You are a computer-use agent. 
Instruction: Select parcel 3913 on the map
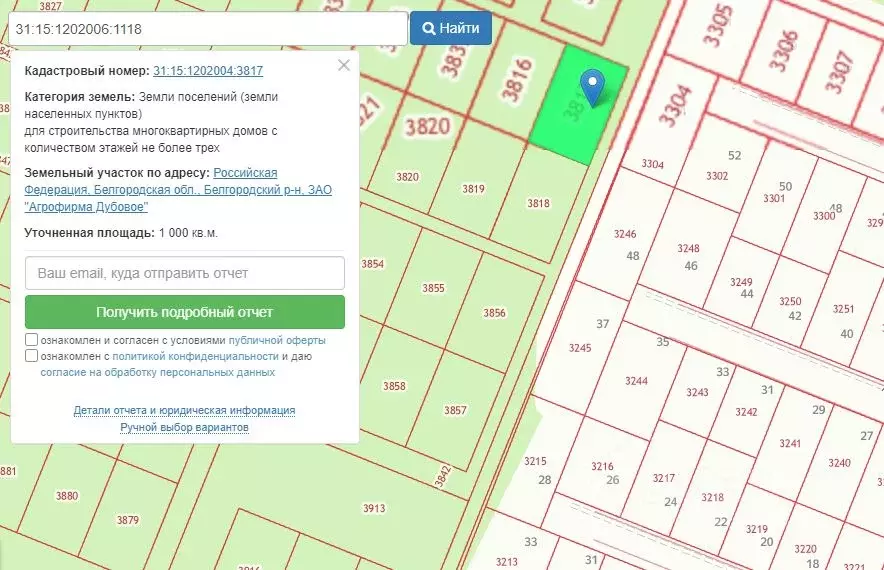click(x=374, y=508)
